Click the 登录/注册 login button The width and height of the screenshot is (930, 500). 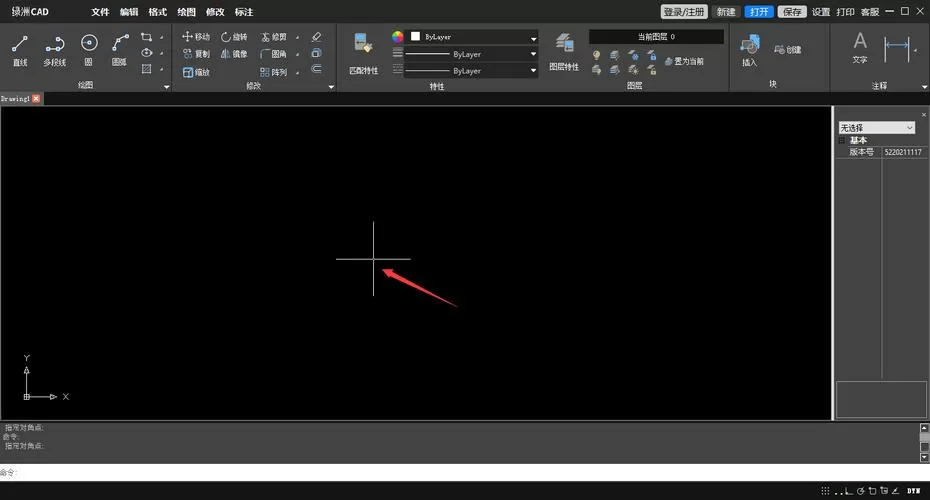pyautogui.click(x=684, y=12)
